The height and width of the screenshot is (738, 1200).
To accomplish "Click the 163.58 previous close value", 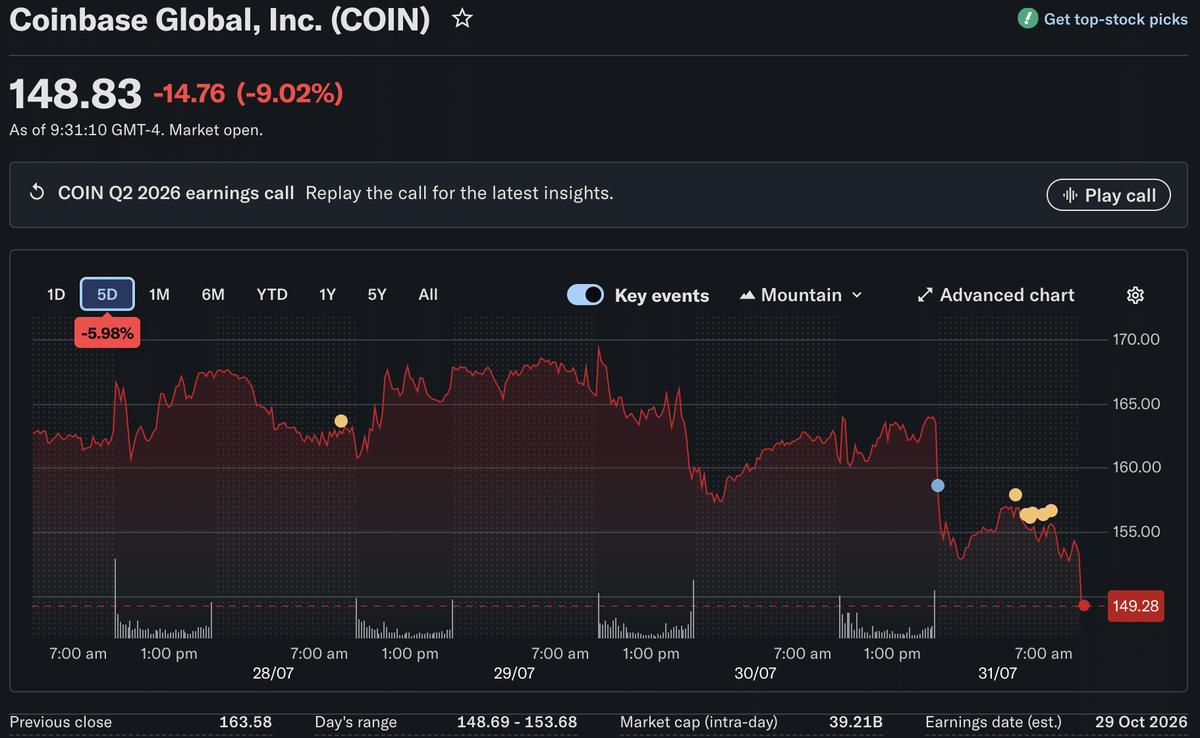I will pyautogui.click(x=246, y=722).
